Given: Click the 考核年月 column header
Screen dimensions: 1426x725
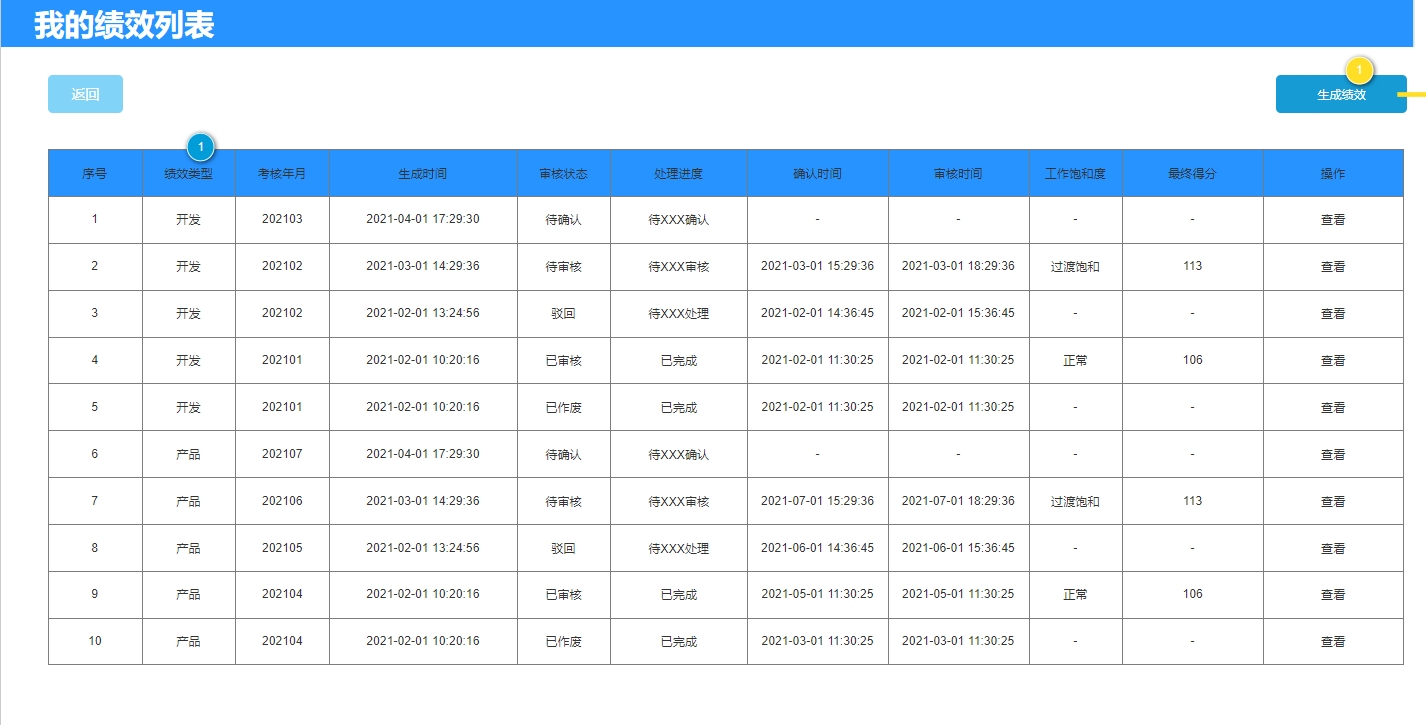Looking at the screenshot, I should coord(282,174).
